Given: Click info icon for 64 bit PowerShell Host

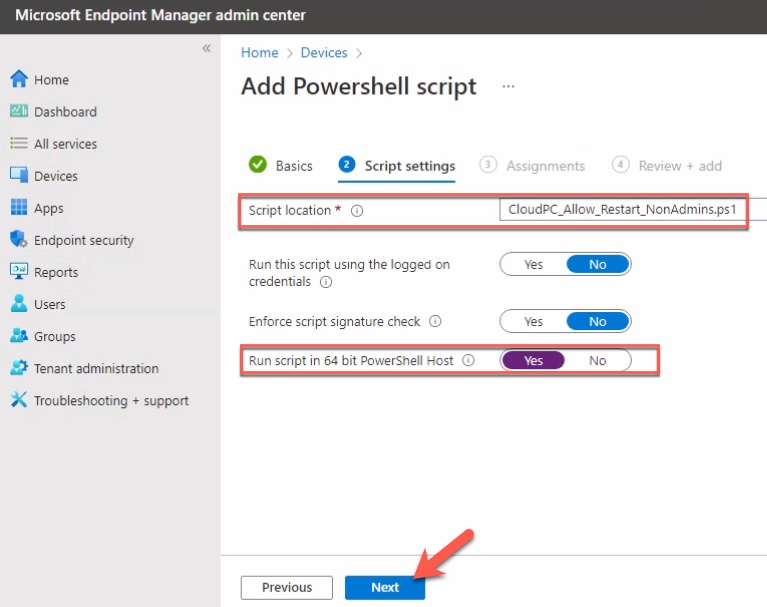Looking at the screenshot, I should pos(468,360).
